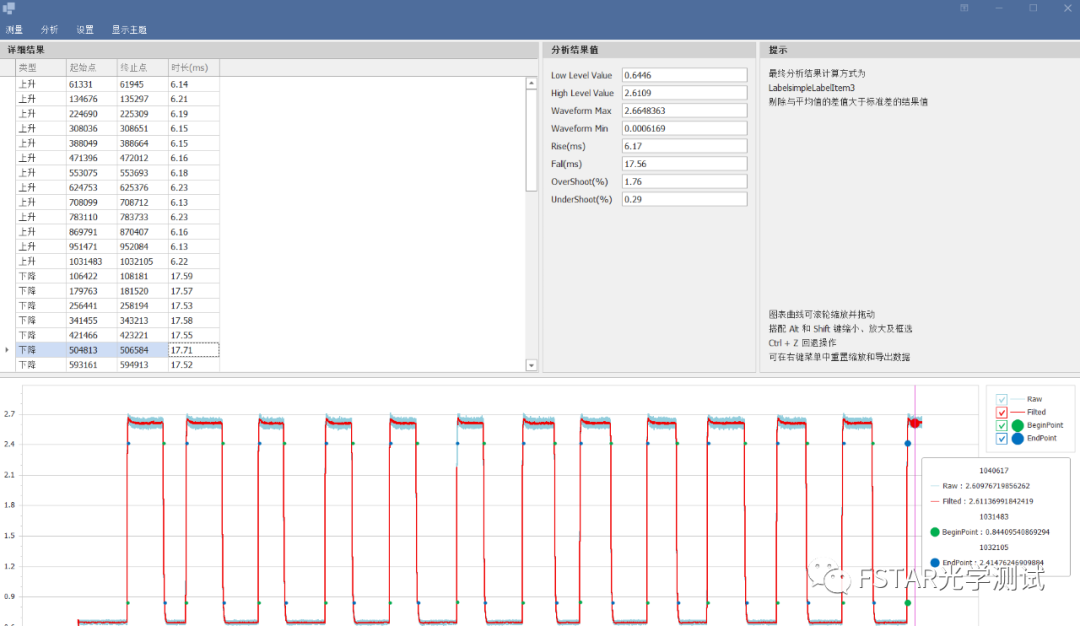This screenshot has height=626, width=1080.
Task: Disable the EndPoint legend checkbox
Action: pyautogui.click(x=1003, y=439)
